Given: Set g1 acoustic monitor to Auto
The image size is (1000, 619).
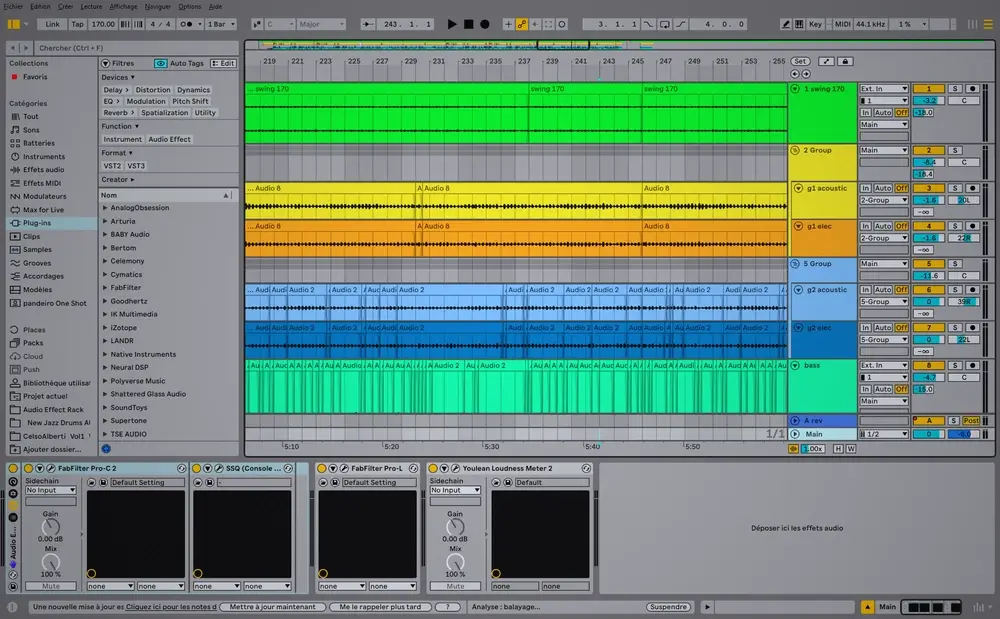Looking at the screenshot, I should [x=883, y=188].
